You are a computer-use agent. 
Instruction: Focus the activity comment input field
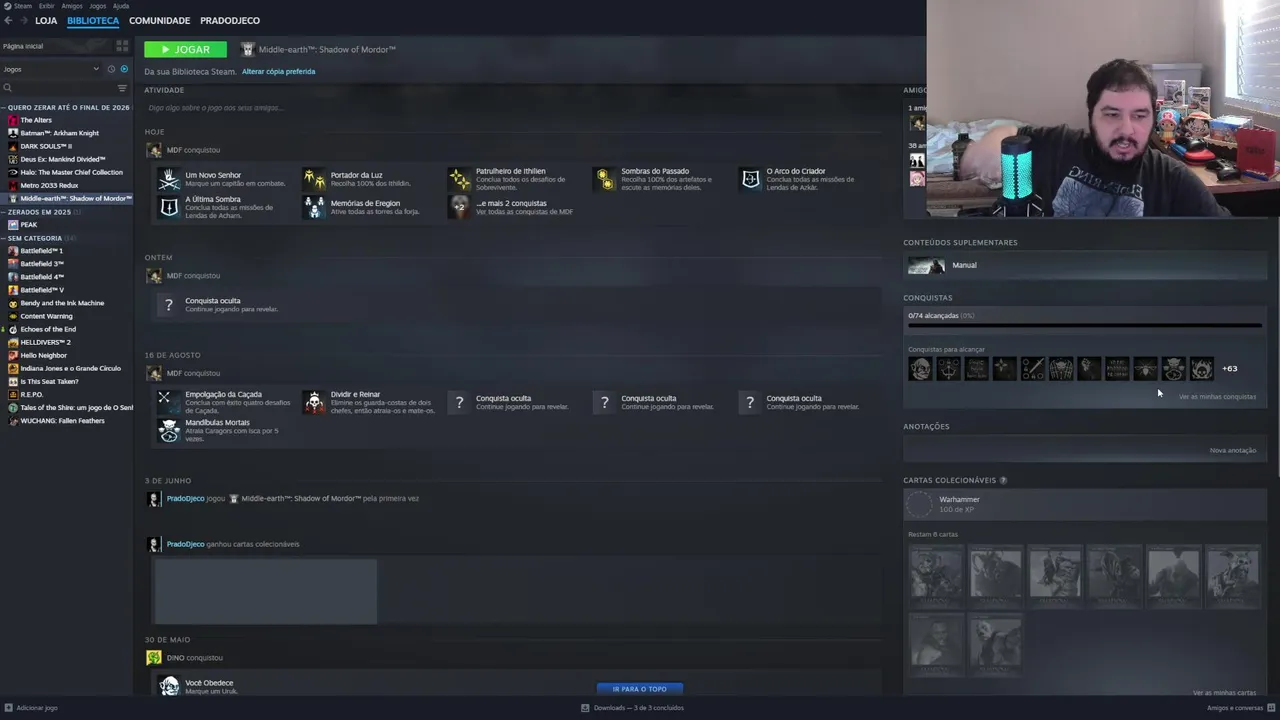(515, 108)
